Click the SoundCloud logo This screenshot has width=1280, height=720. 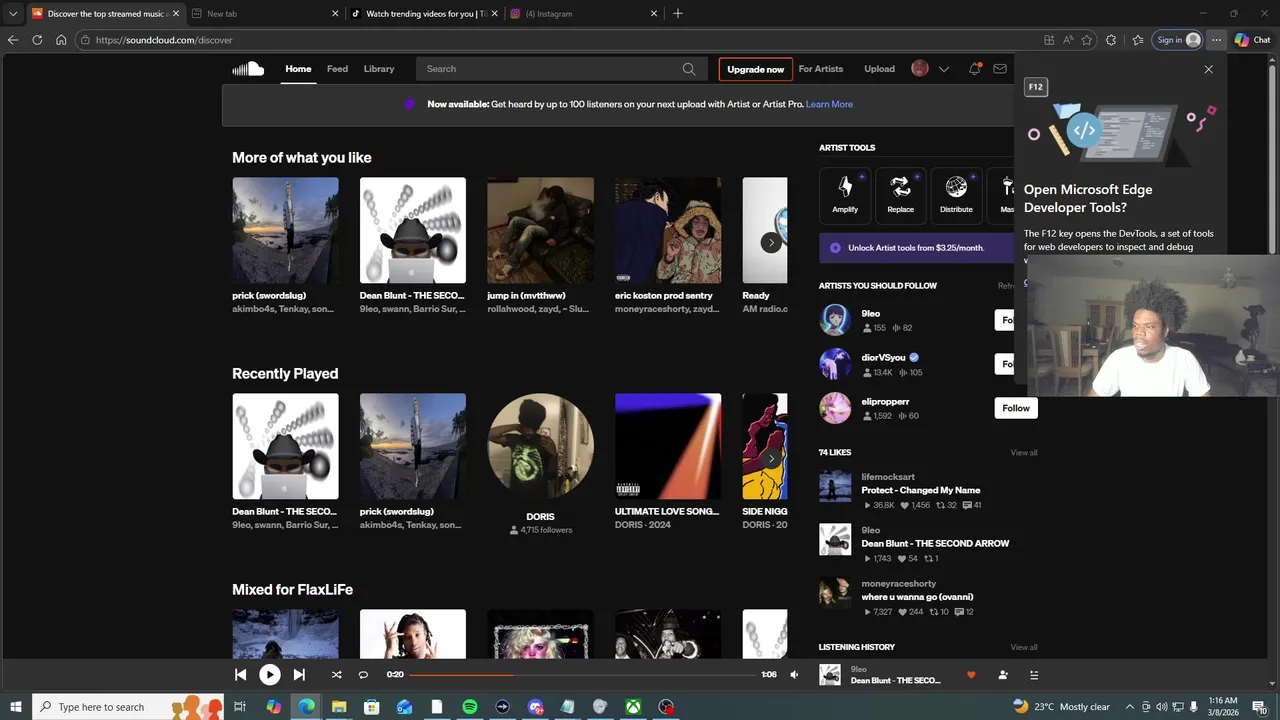coord(248,69)
